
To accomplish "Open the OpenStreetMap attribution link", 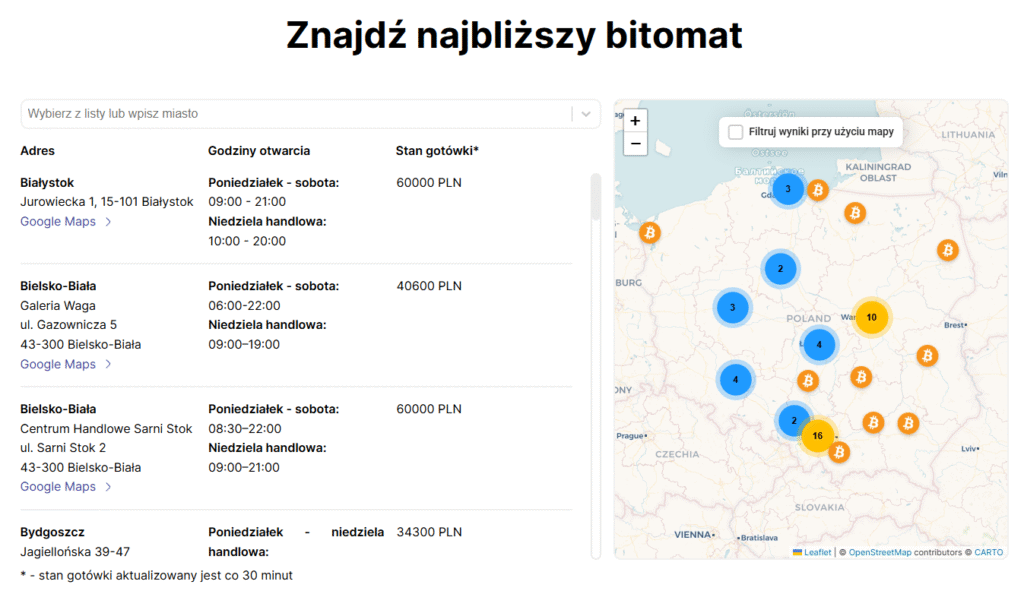I will point(880,552).
